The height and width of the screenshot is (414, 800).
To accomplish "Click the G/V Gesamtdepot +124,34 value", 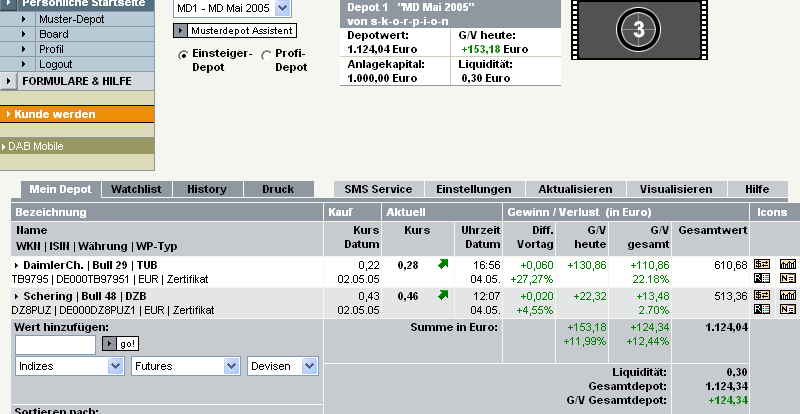I will click(x=729, y=400).
